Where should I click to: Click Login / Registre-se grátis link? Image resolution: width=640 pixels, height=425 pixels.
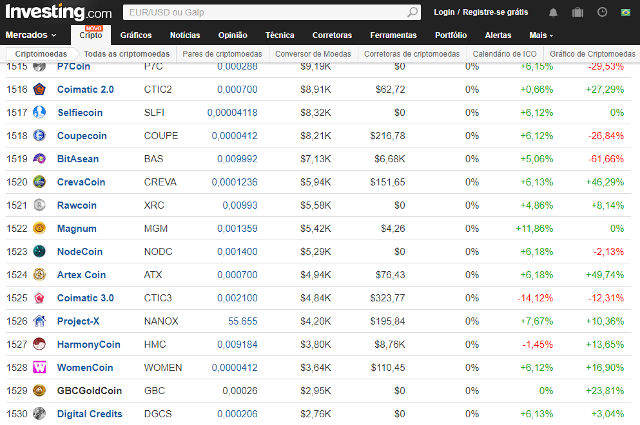click(481, 12)
